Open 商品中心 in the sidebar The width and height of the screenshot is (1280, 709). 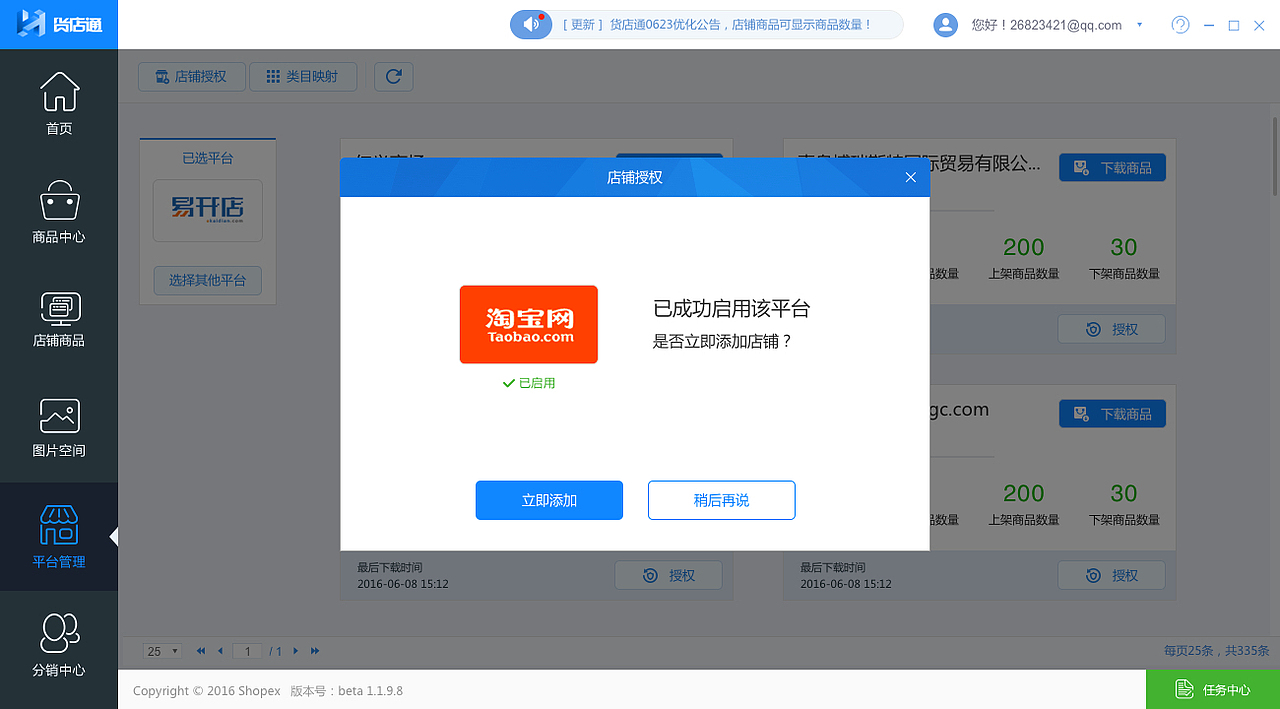[59, 213]
